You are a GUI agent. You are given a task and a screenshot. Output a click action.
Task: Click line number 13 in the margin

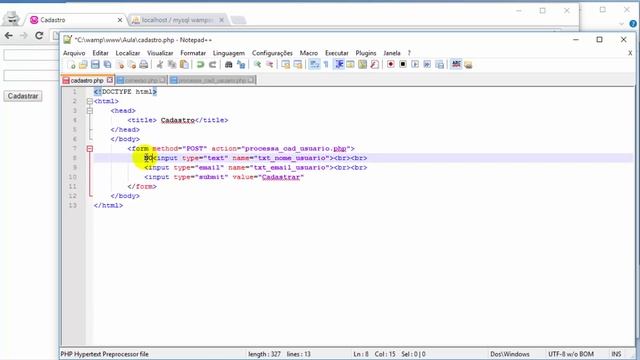pyautogui.click(x=72, y=205)
